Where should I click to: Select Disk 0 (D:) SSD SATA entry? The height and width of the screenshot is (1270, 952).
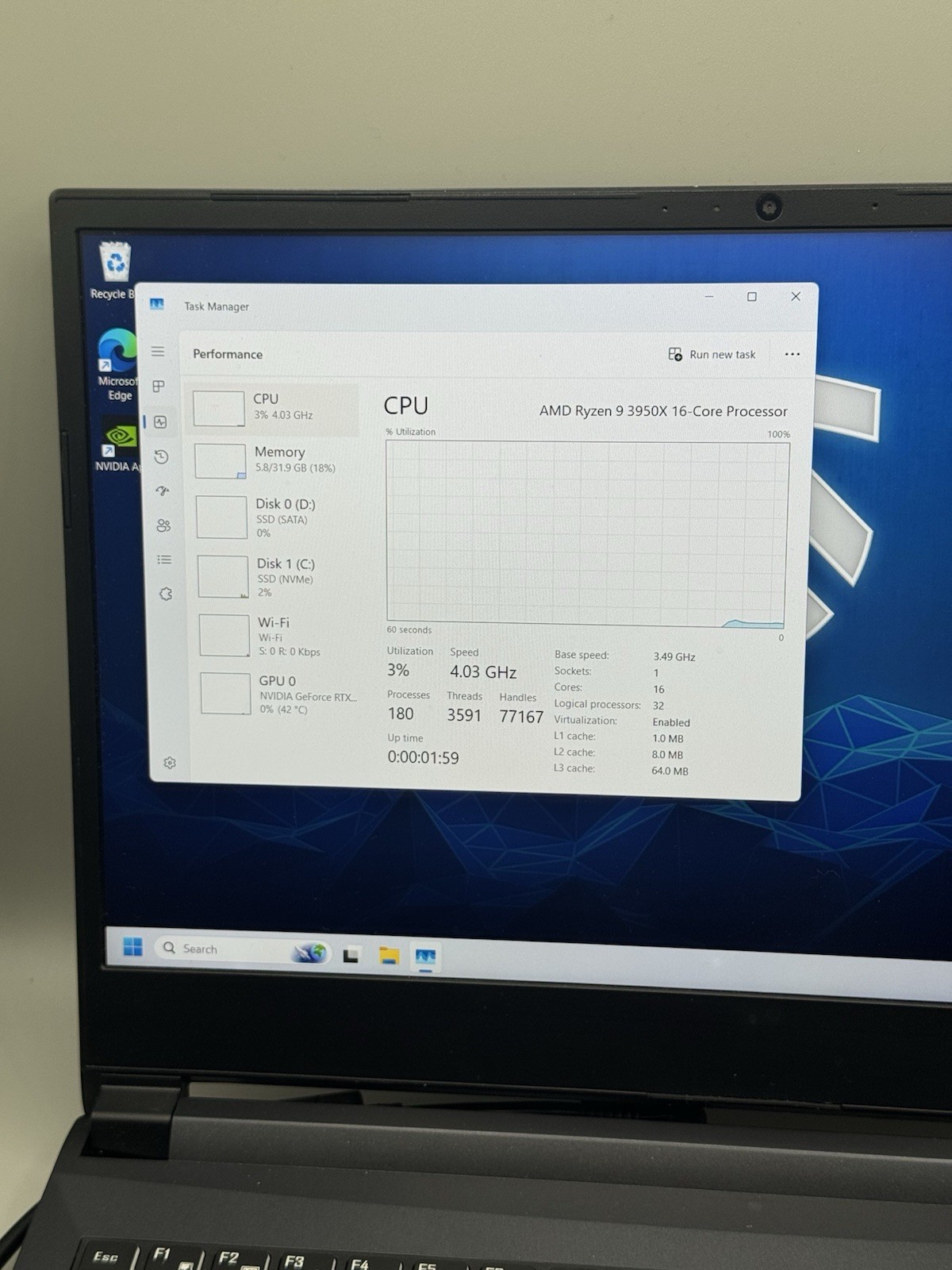[275, 518]
